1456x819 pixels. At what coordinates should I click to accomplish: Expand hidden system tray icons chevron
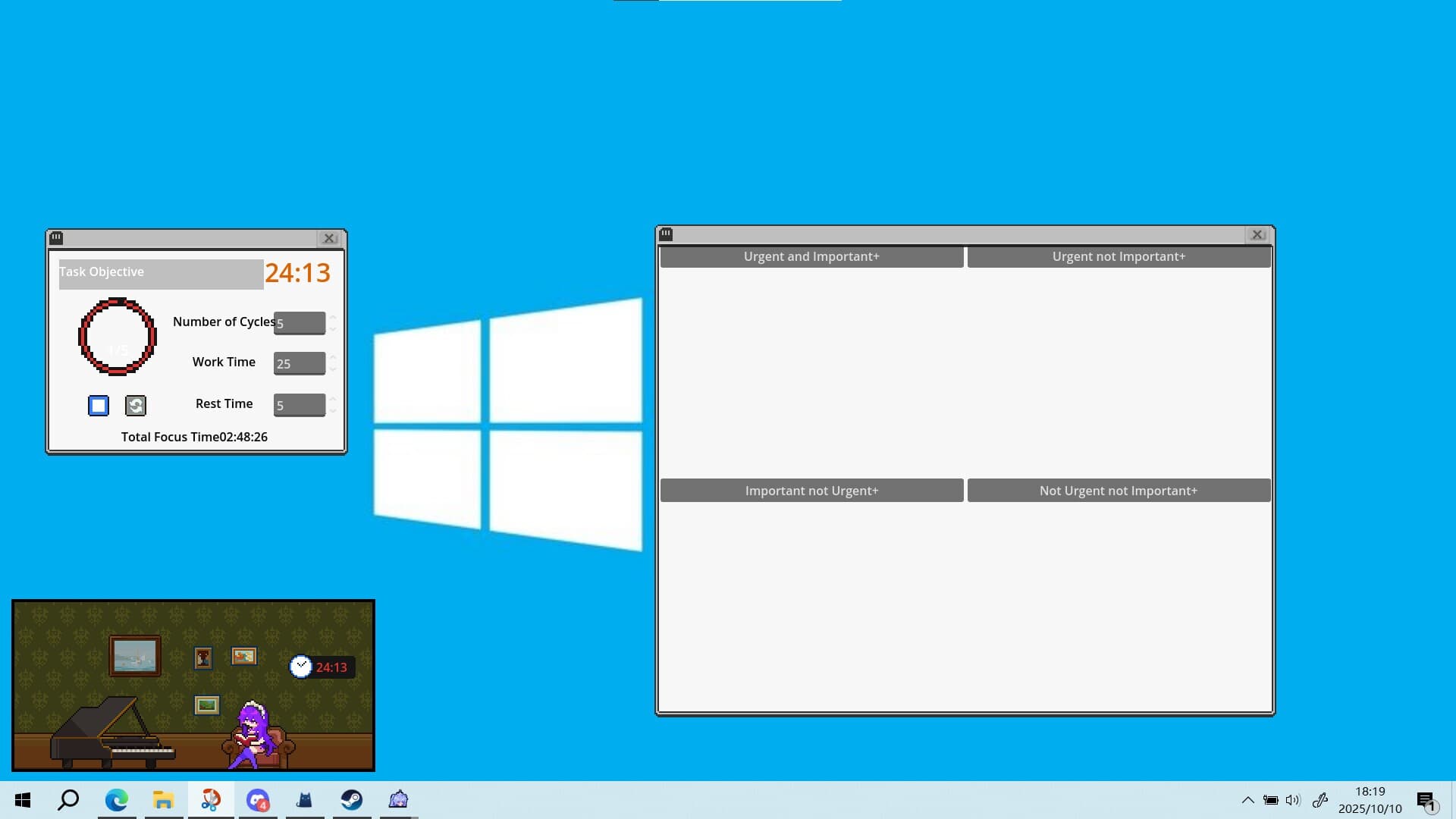(x=1247, y=800)
